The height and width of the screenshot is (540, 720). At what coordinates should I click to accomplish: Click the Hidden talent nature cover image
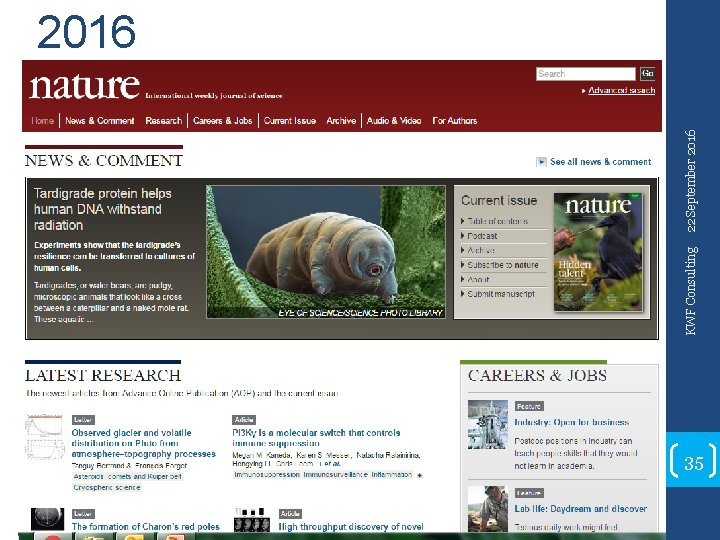[598, 252]
